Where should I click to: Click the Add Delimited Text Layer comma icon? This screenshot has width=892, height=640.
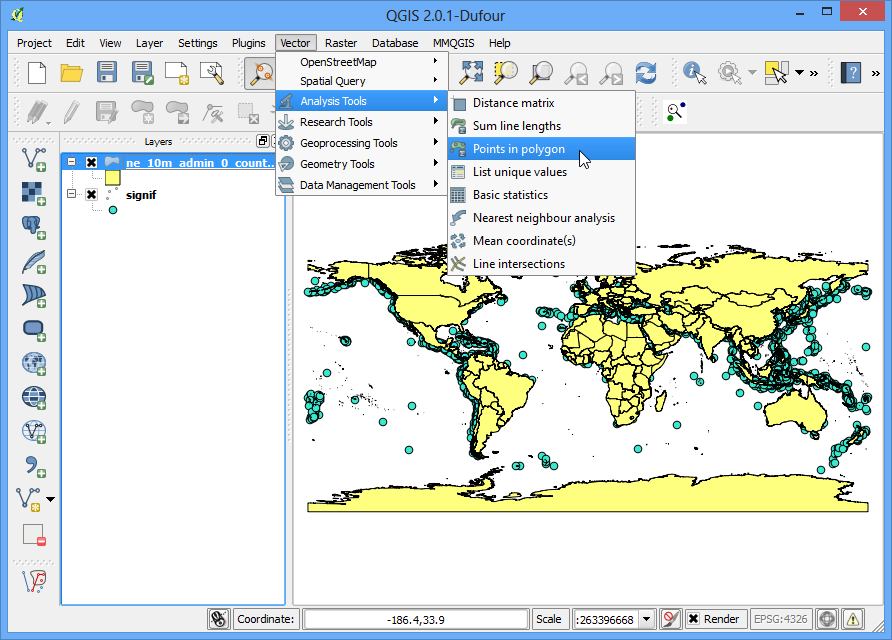pyautogui.click(x=35, y=466)
